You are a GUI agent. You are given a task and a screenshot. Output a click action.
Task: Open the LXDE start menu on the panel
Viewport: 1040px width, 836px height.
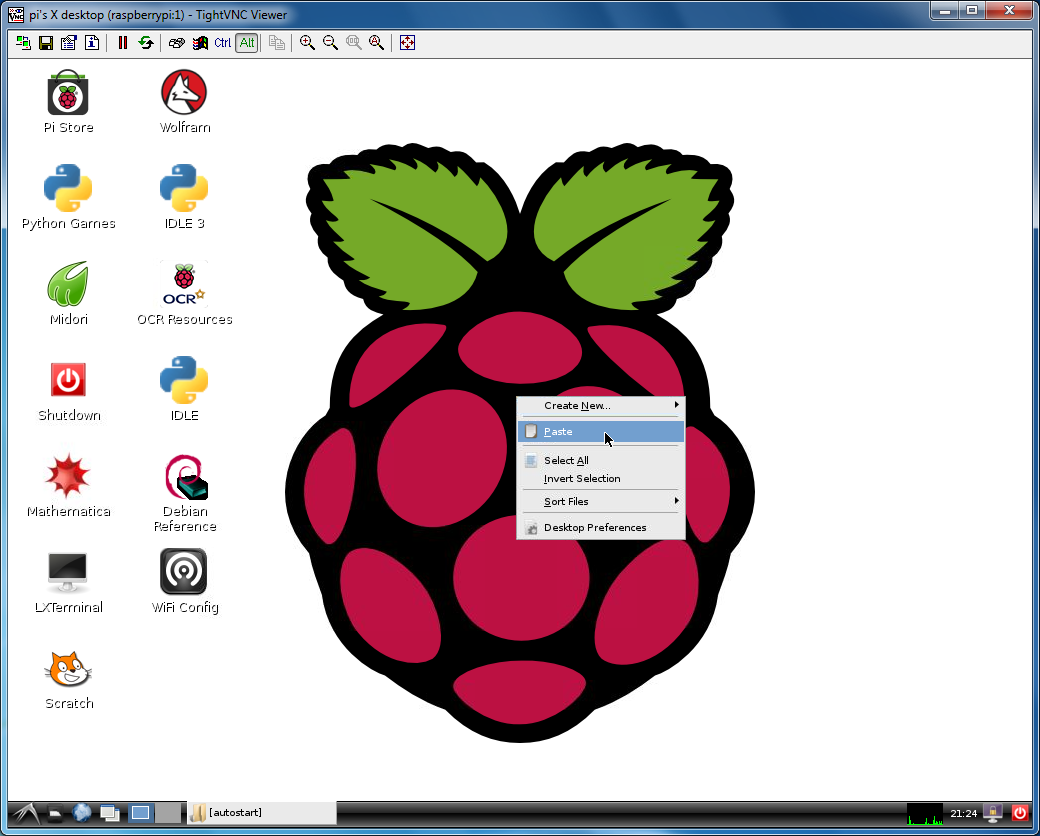[x=25, y=813]
